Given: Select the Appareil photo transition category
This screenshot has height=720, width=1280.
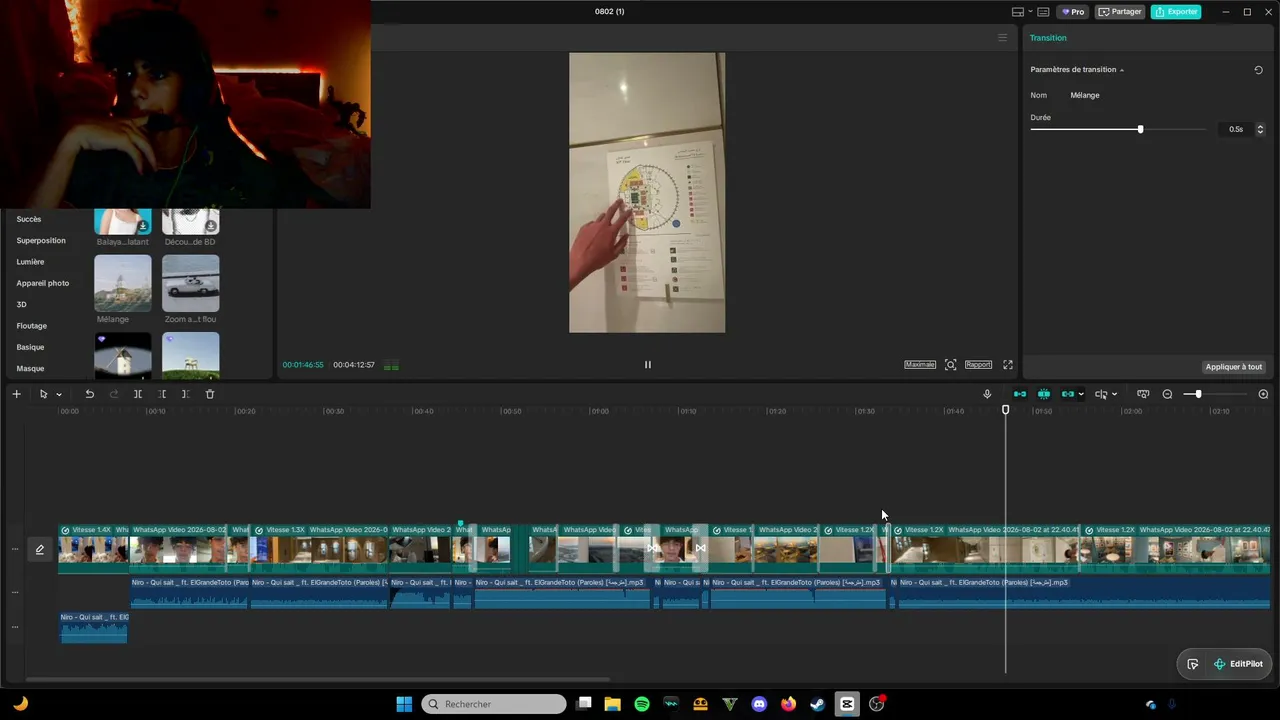Looking at the screenshot, I should click(x=43, y=283).
